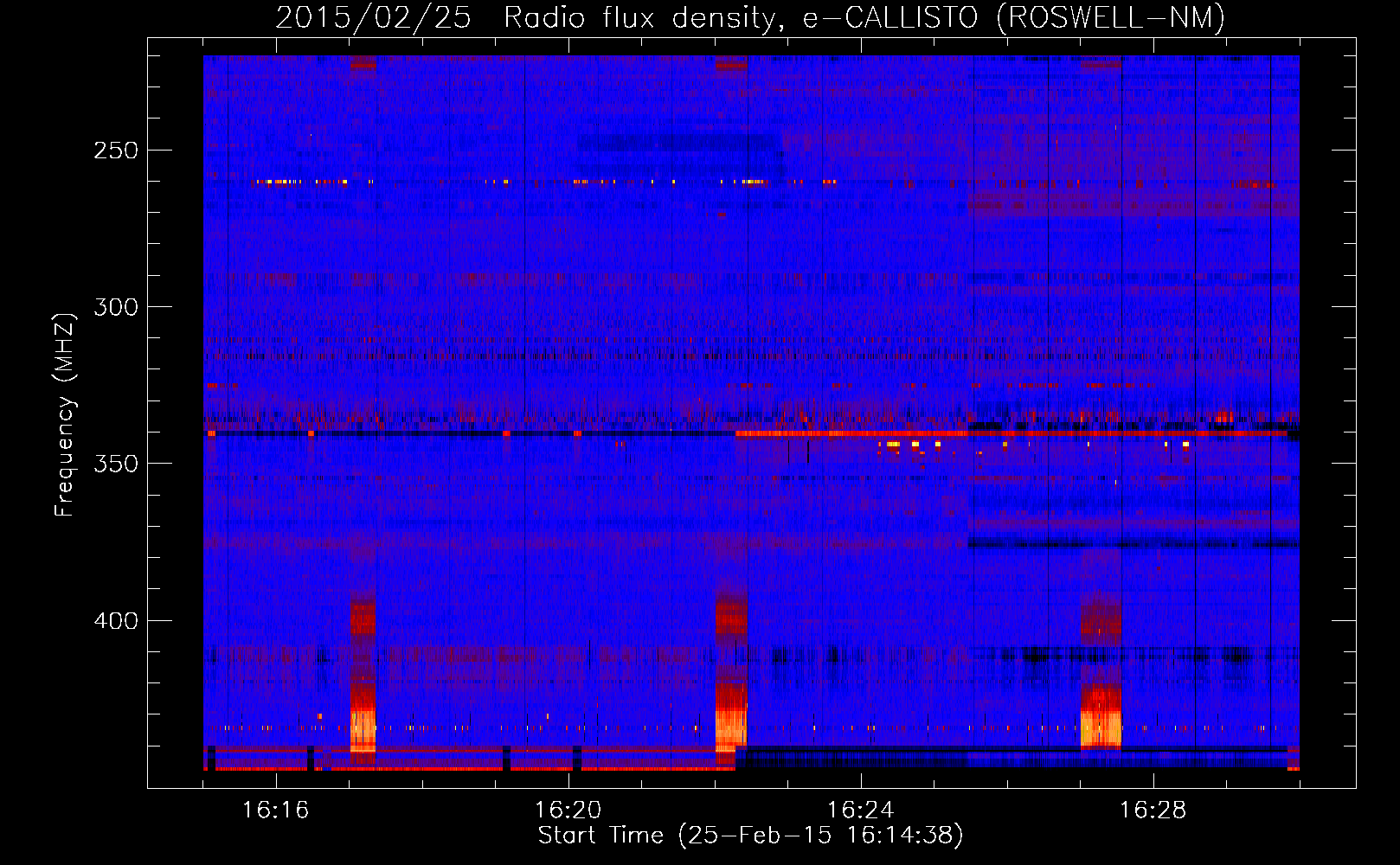Click the 300 frequency tick label
The height and width of the screenshot is (865, 1400).
pyautogui.click(x=115, y=307)
